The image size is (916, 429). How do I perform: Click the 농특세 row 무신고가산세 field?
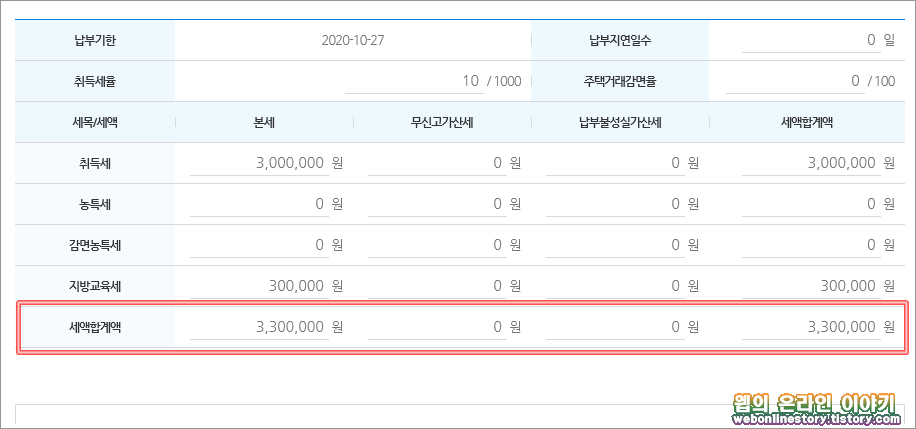coord(437,204)
